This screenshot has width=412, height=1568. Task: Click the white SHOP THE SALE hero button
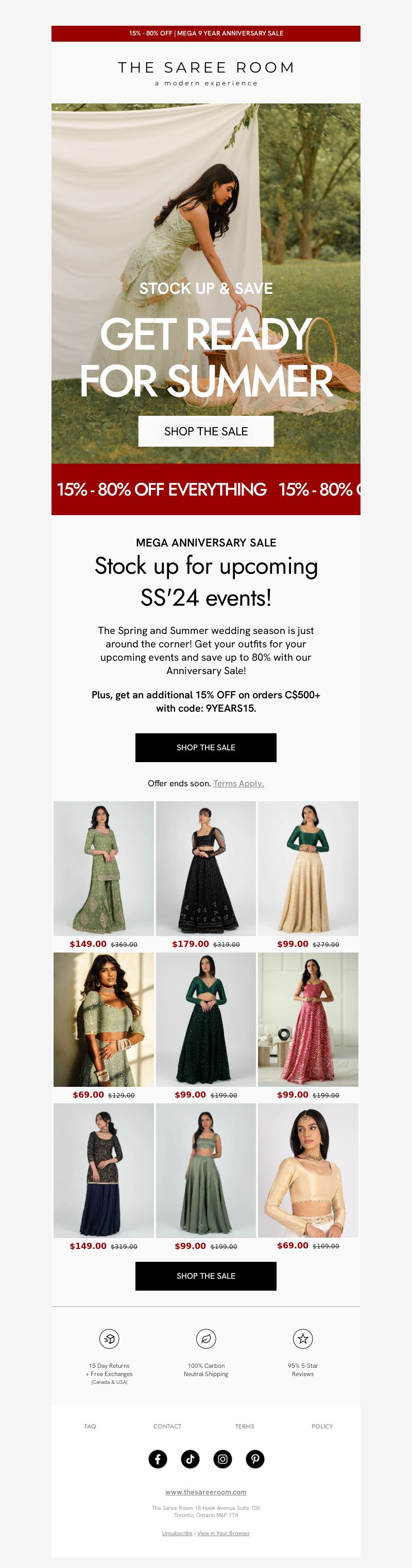coord(206,431)
